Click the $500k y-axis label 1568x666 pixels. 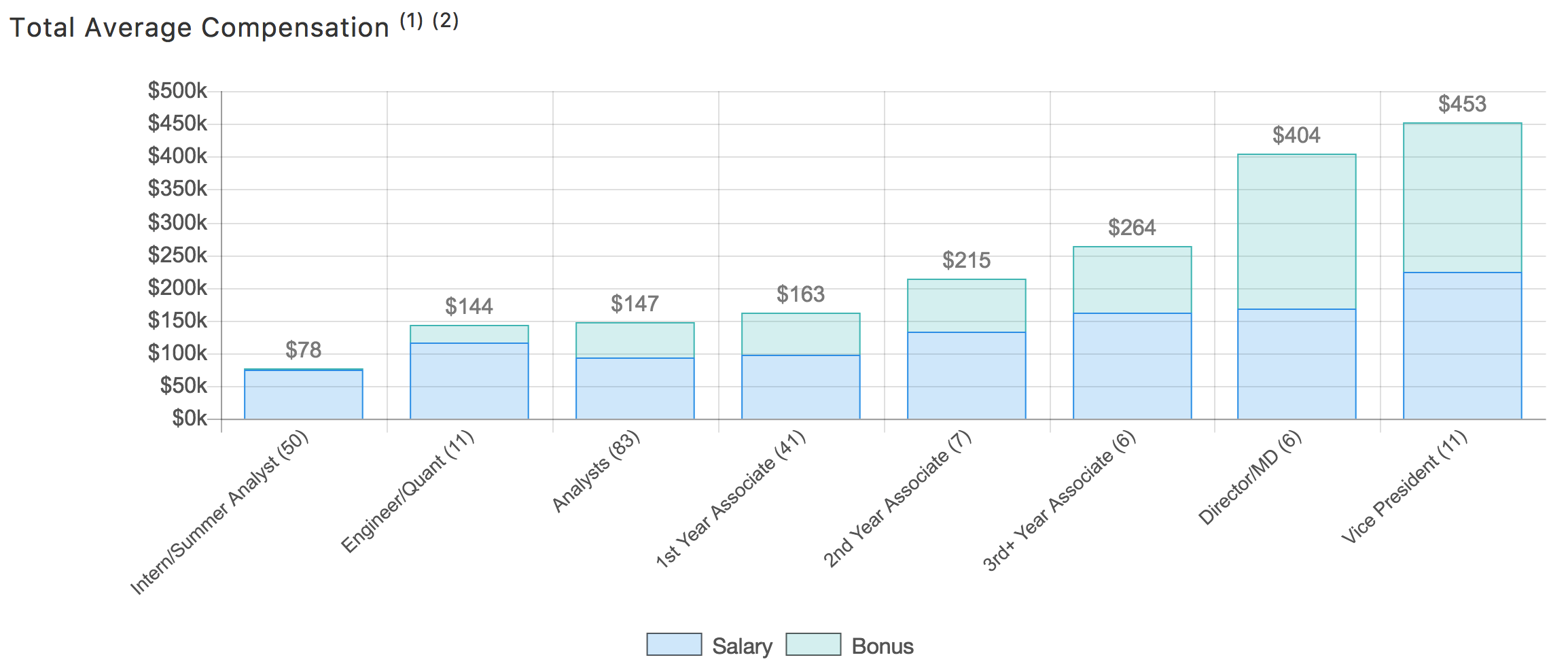[x=177, y=90]
